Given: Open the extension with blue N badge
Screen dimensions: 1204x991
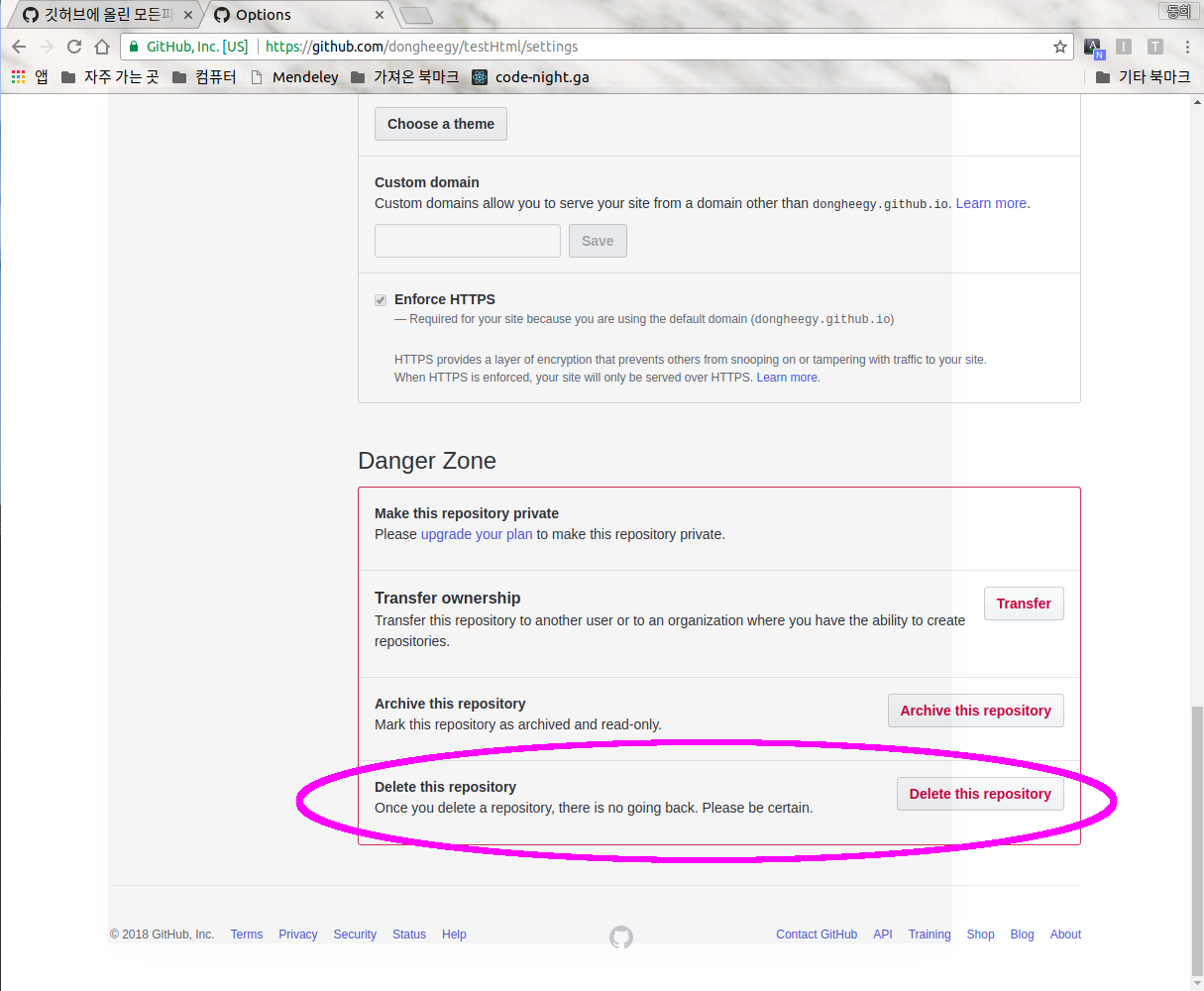Looking at the screenshot, I should tap(1092, 47).
